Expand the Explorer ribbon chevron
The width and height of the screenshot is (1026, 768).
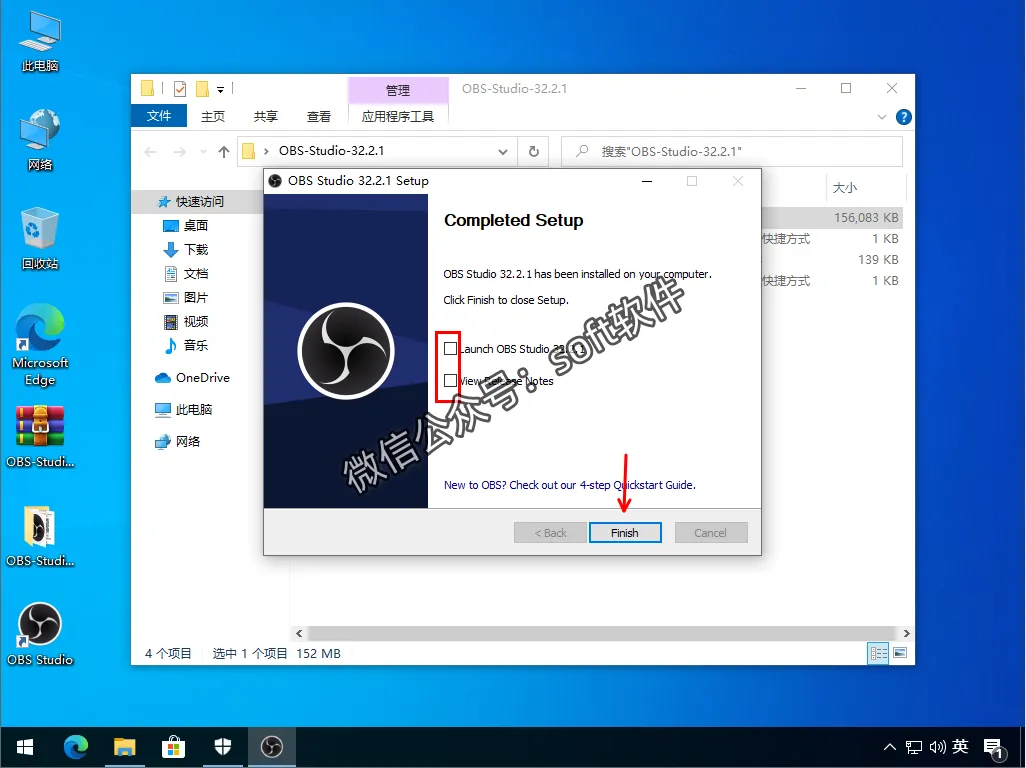(881, 117)
